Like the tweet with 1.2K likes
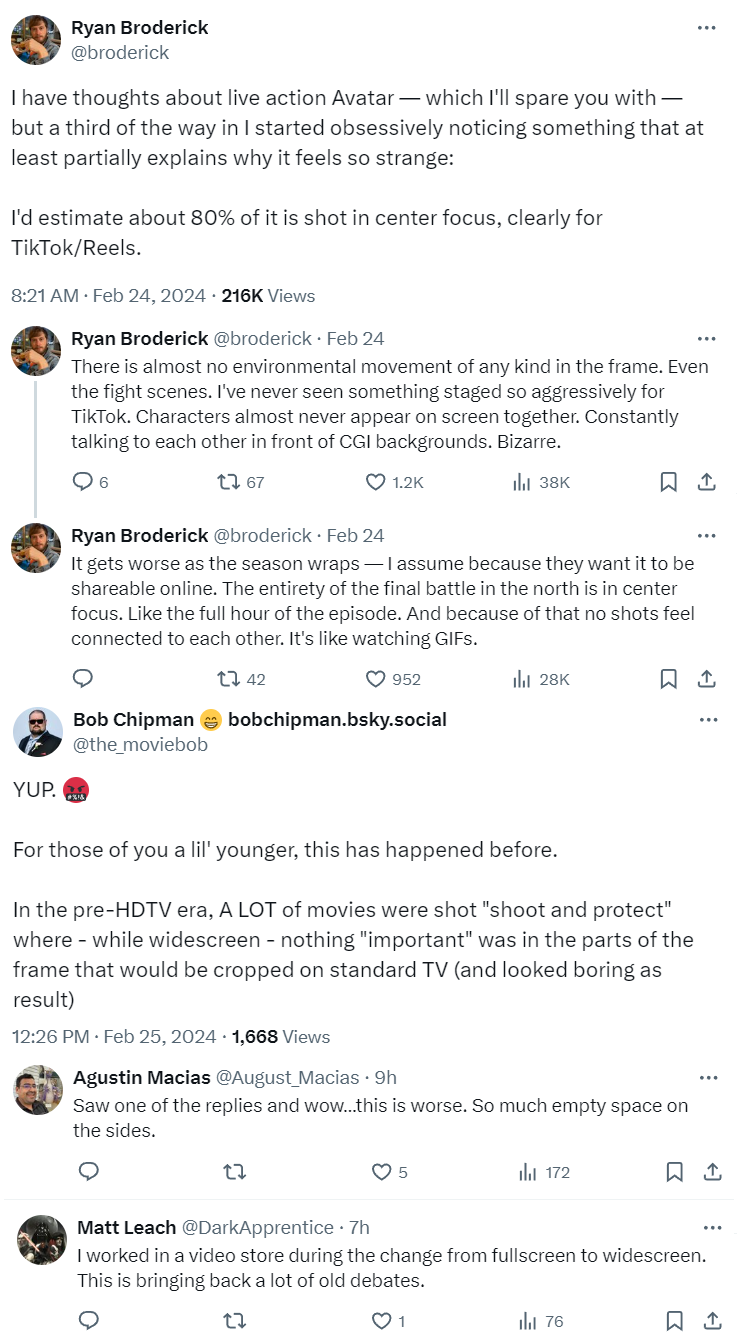The image size is (737, 1339). pos(376,482)
